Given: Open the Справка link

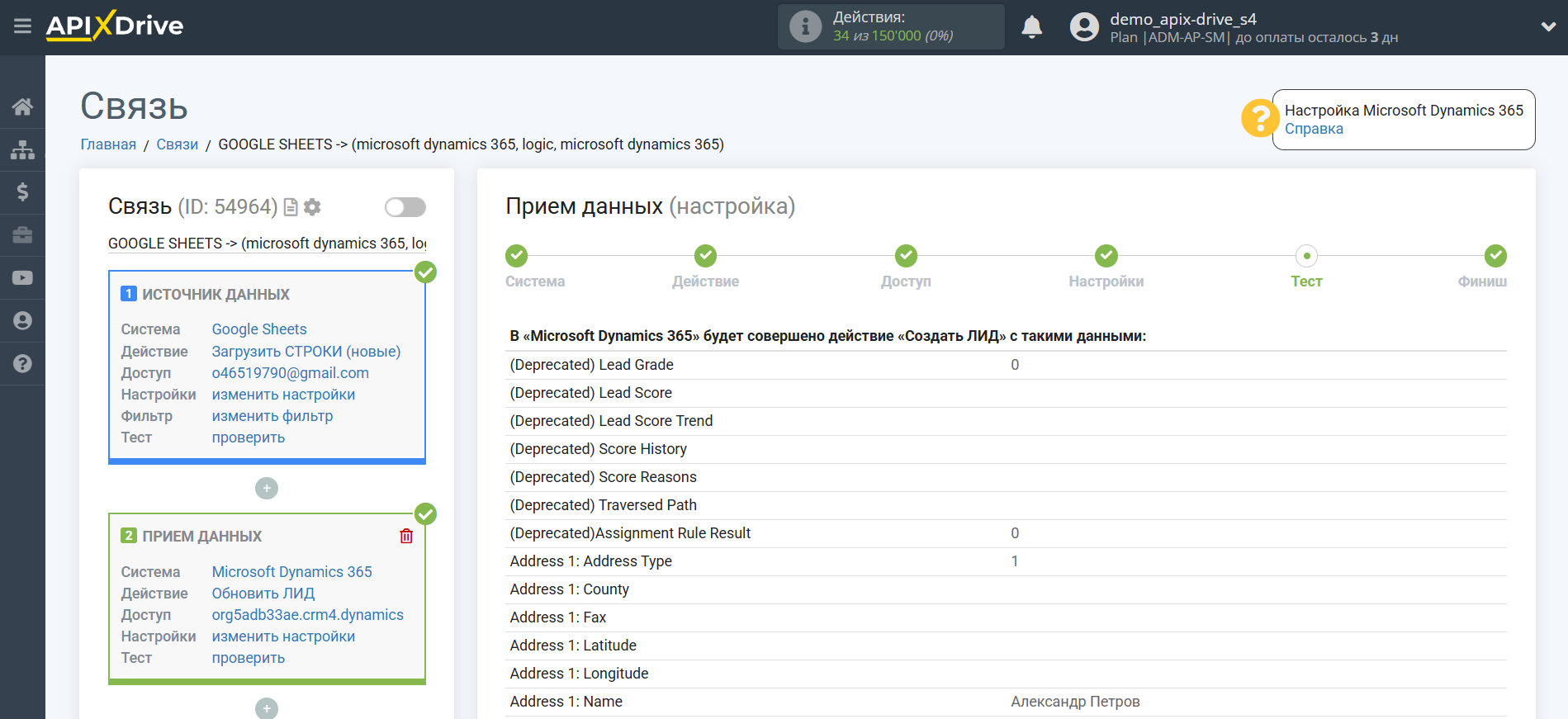Looking at the screenshot, I should click(x=1314, y=129).
